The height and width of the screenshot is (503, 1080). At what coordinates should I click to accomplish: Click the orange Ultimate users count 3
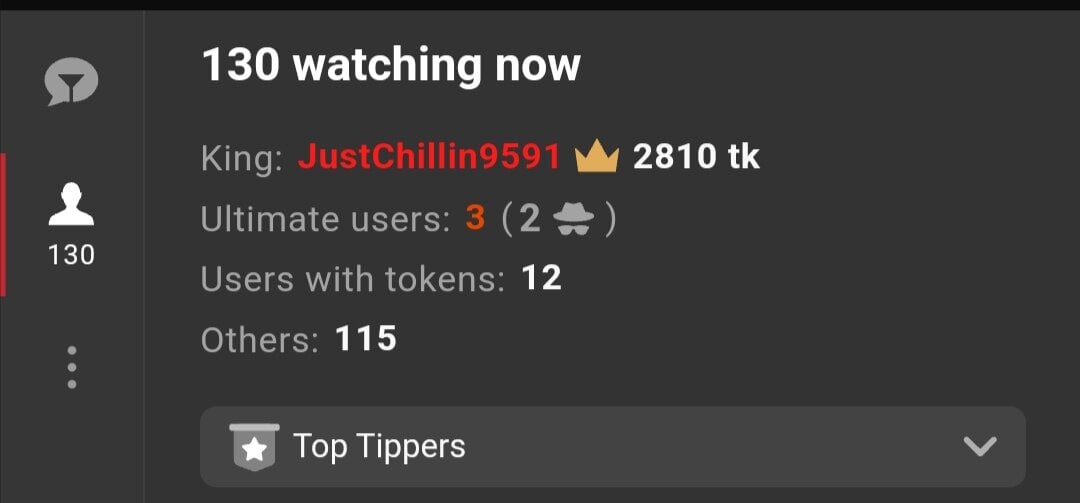(475, 219)
